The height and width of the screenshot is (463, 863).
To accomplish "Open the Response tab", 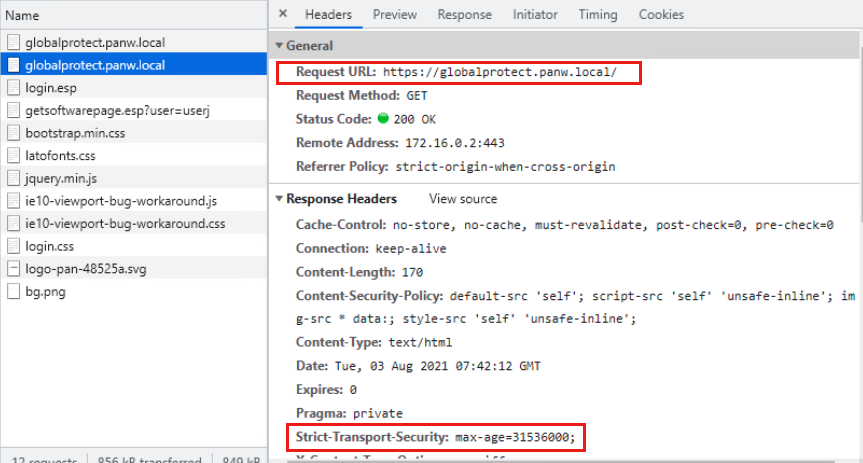I will tap(464, 15).
